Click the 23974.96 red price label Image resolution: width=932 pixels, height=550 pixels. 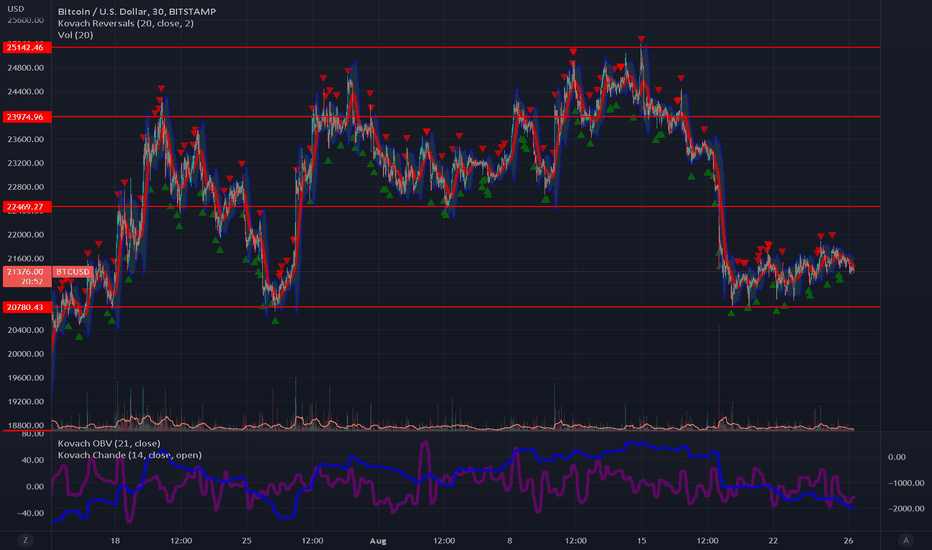click(27, 117)
